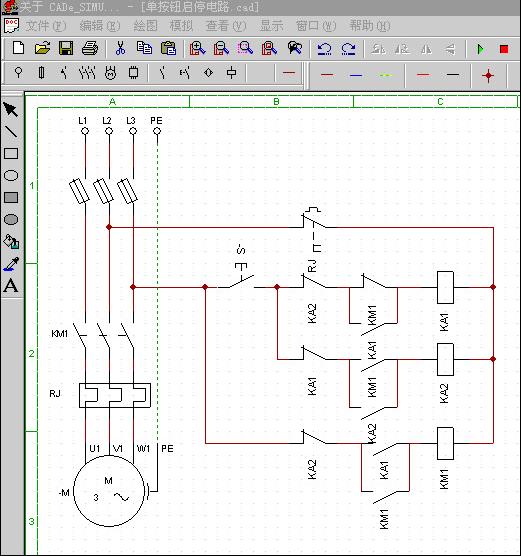The height and width of the screenshot is (556, 521).
Task: Click the undo arrow in toolbar
Action: pos(324,49)
